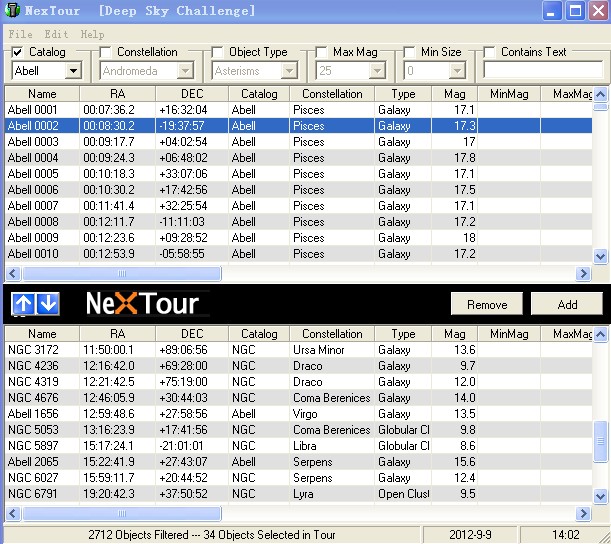Select NGC 6791 in the tour list
Viewport: 611px width, 544px height.
click(298, 494)
